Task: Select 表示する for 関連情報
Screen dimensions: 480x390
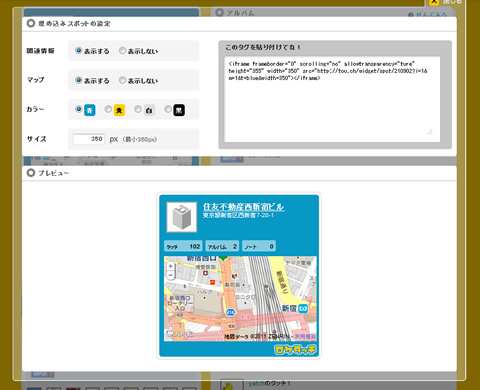Action: tap(79, 51)
